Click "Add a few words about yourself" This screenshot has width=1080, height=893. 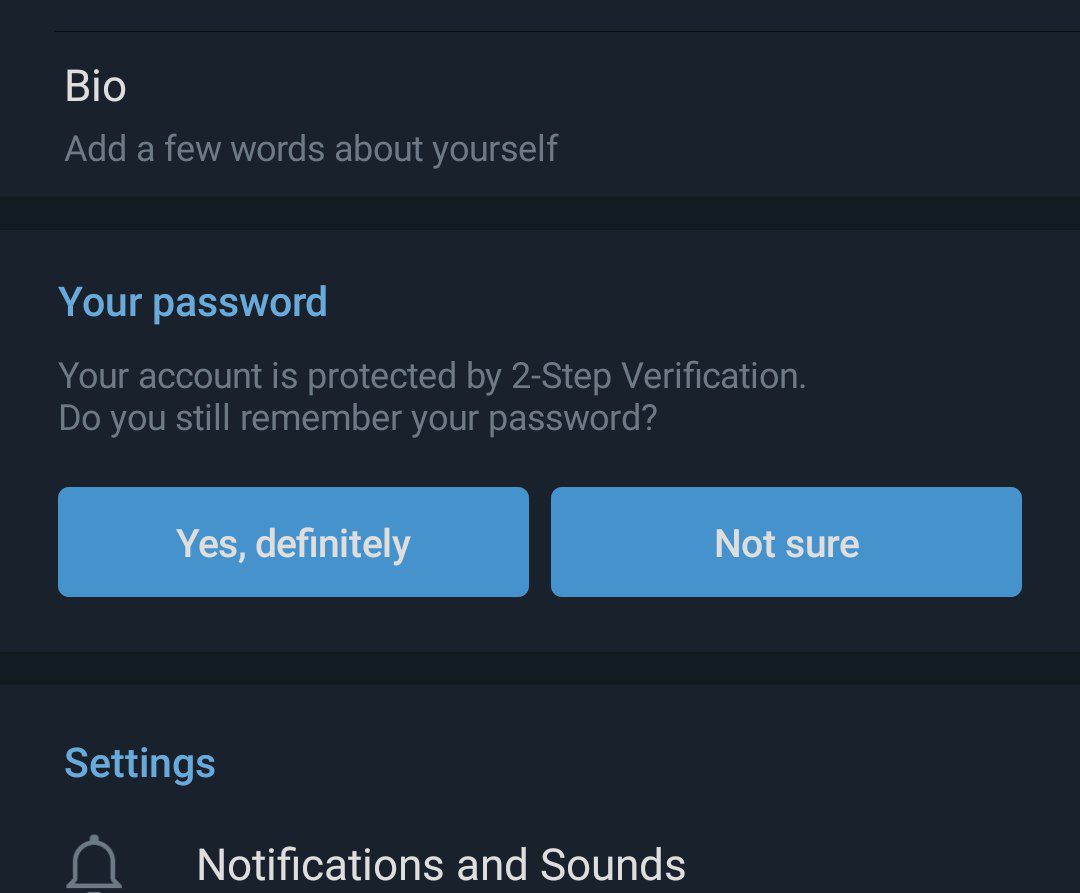[311, 149]
